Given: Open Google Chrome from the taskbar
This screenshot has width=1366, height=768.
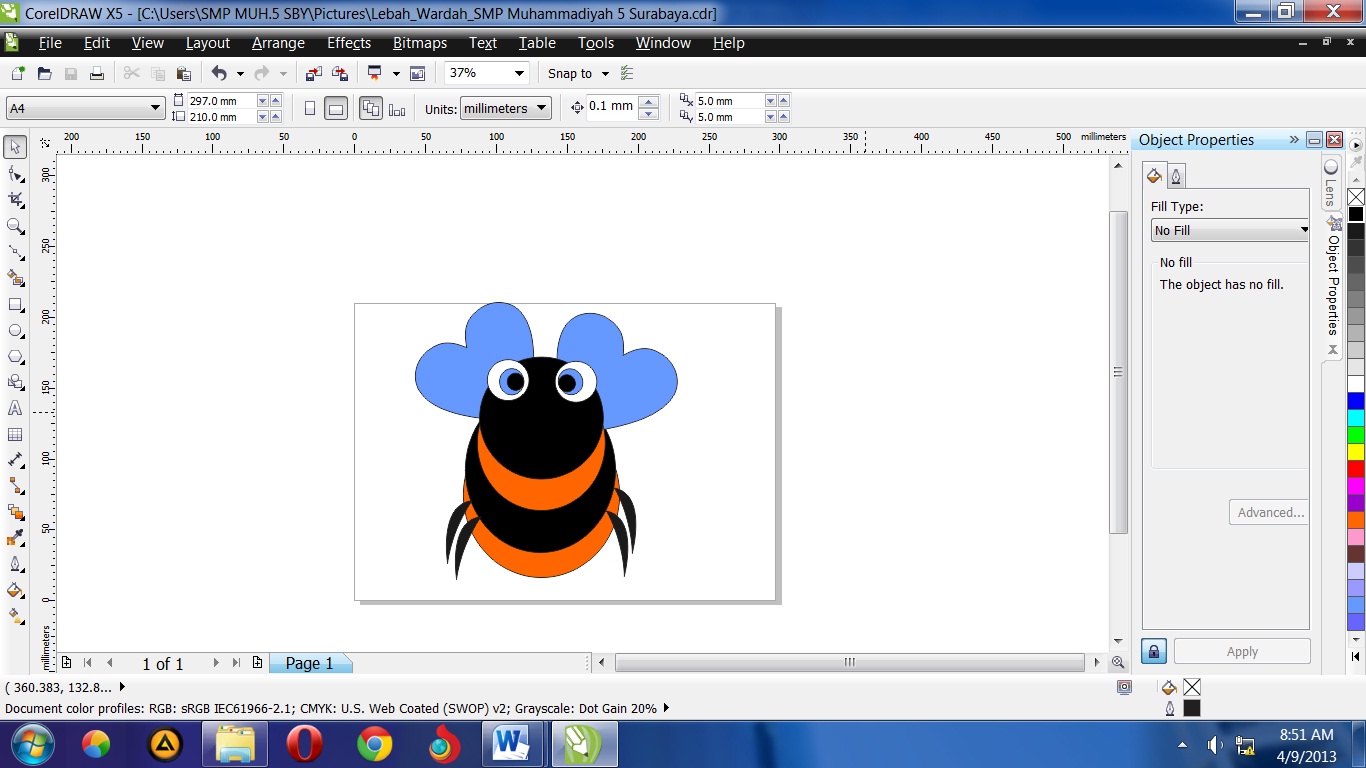Looking at the screenshot, I should point(374,745).
